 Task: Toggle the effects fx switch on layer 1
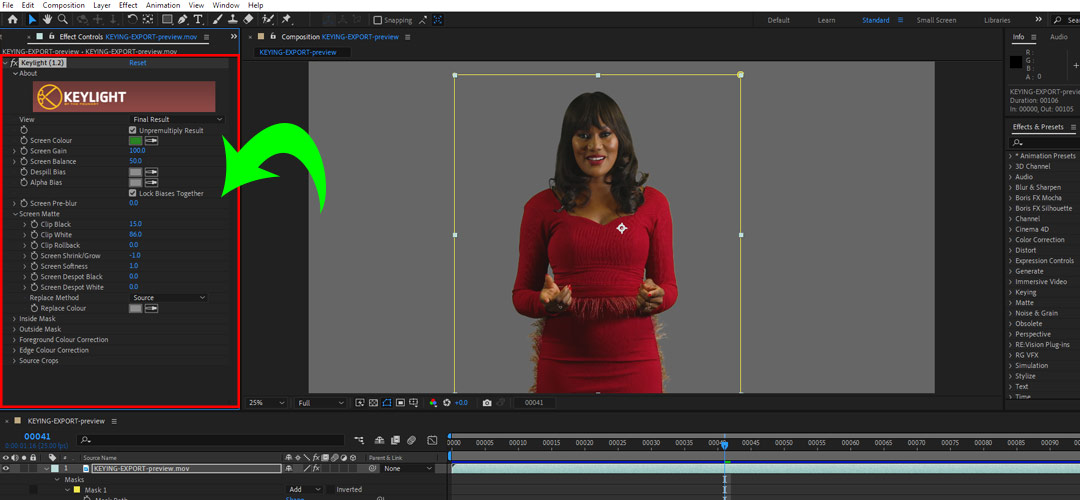point(316,468)
